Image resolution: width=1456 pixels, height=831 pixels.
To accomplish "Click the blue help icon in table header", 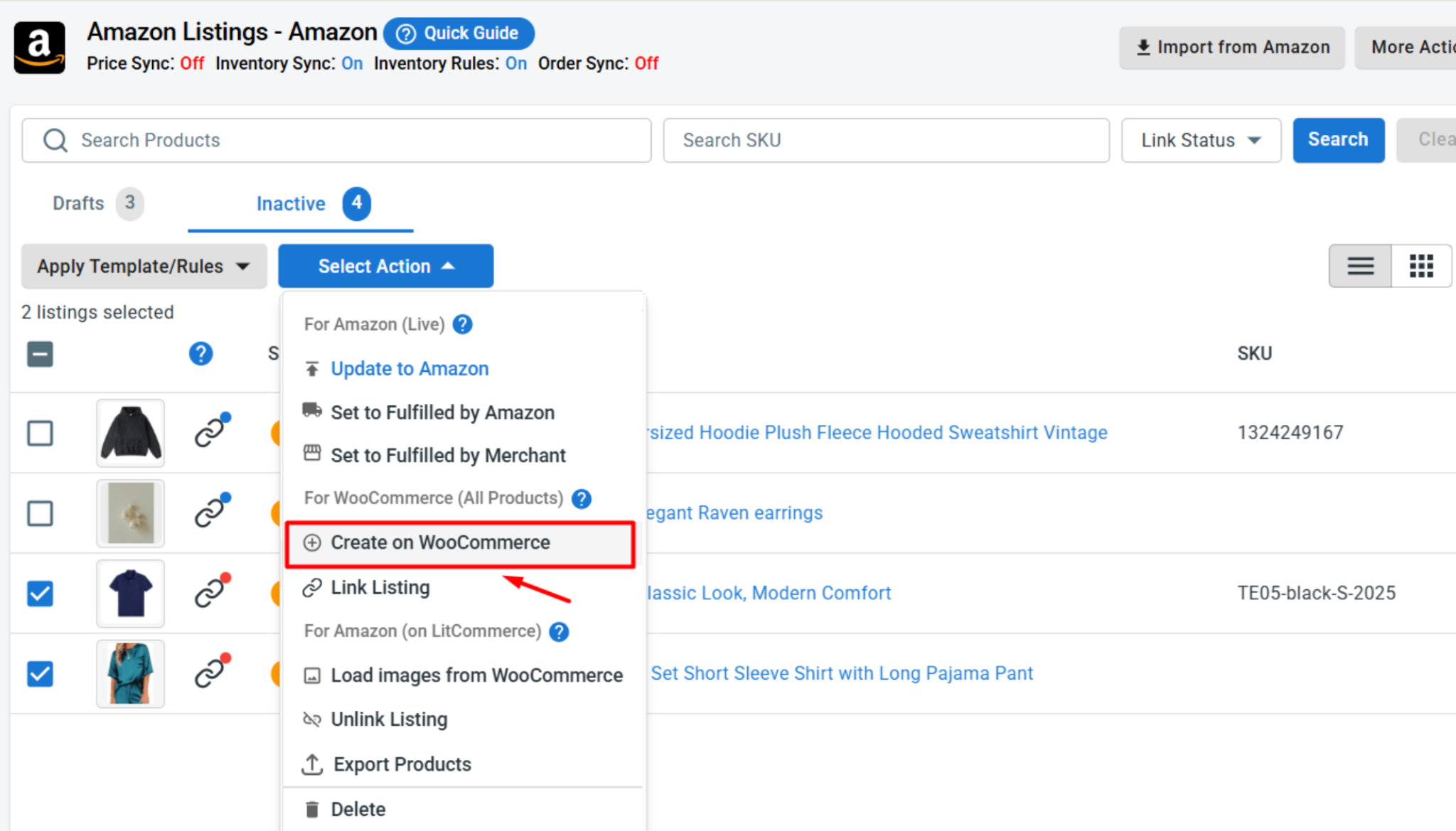I will tap(200, 353).
